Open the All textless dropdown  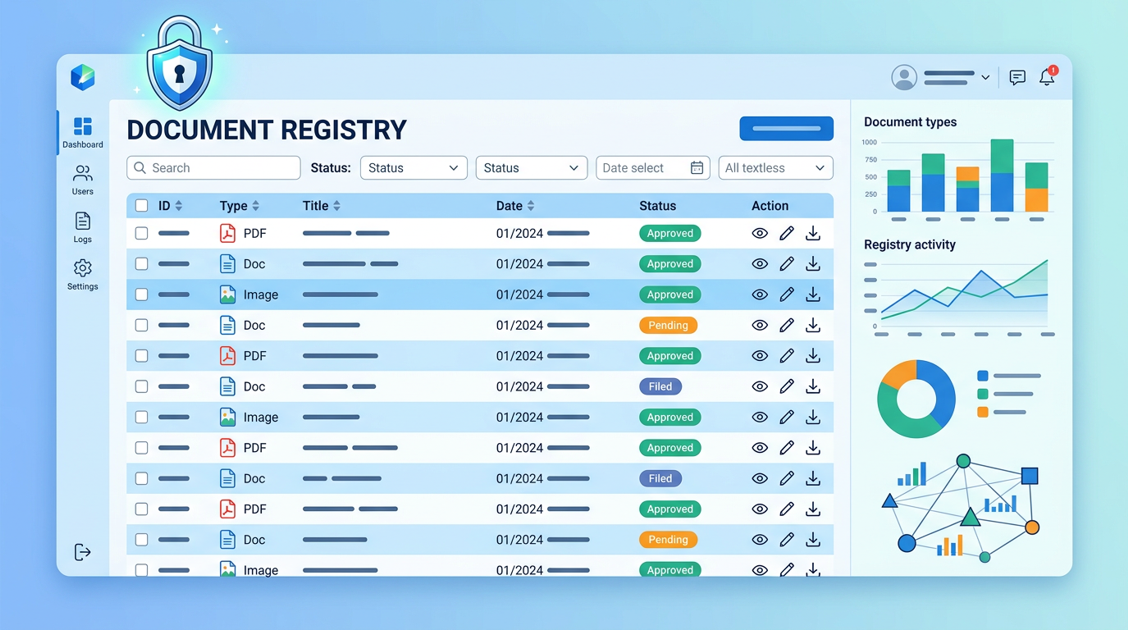[x=776, y=168]
